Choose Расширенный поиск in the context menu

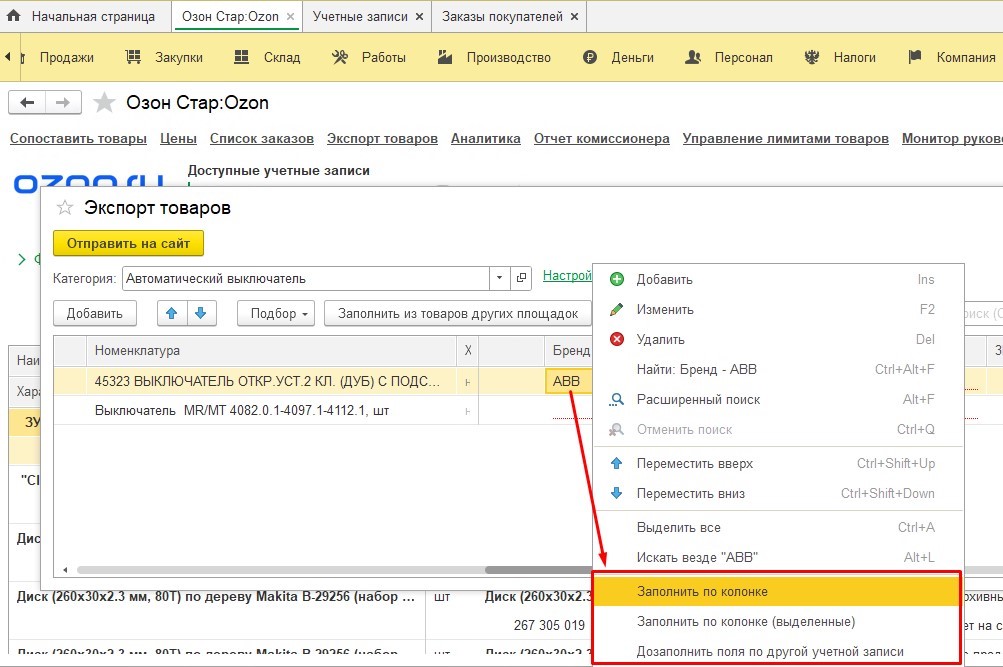(778, 400)
